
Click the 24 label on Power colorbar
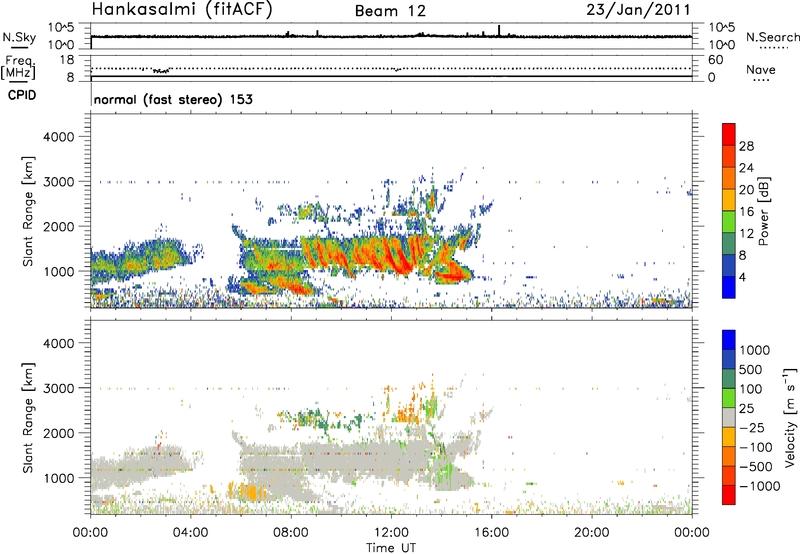[746, 168]
